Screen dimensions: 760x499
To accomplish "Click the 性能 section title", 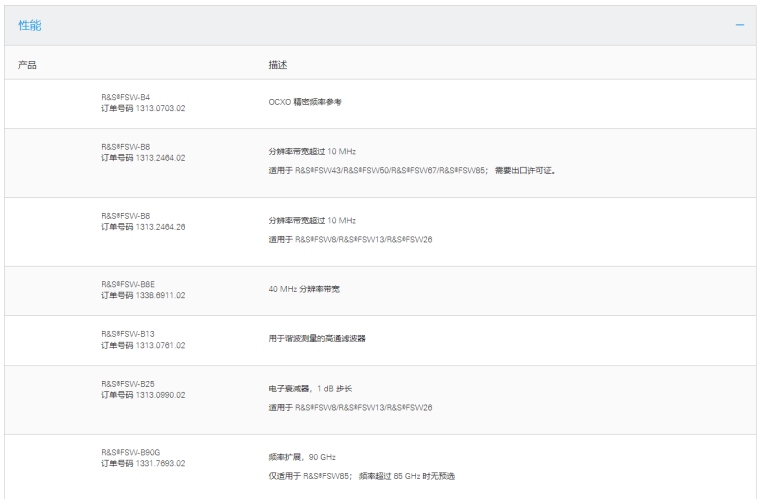I will [x=30, y=25].
